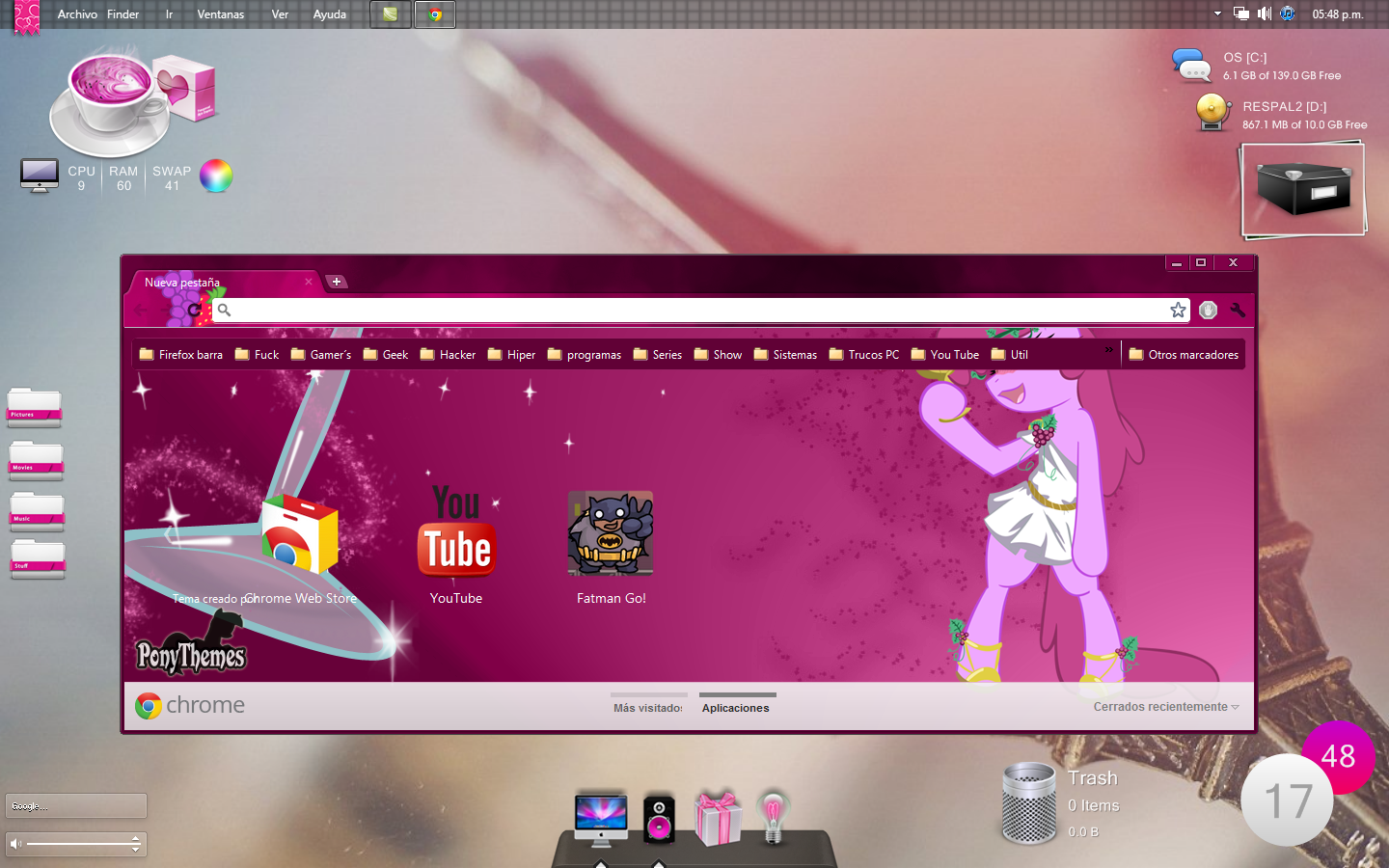Open the OS [C:] drive chat-bubble icon
Viewport: 1389px width, 868px height.
click(1192, 65)
